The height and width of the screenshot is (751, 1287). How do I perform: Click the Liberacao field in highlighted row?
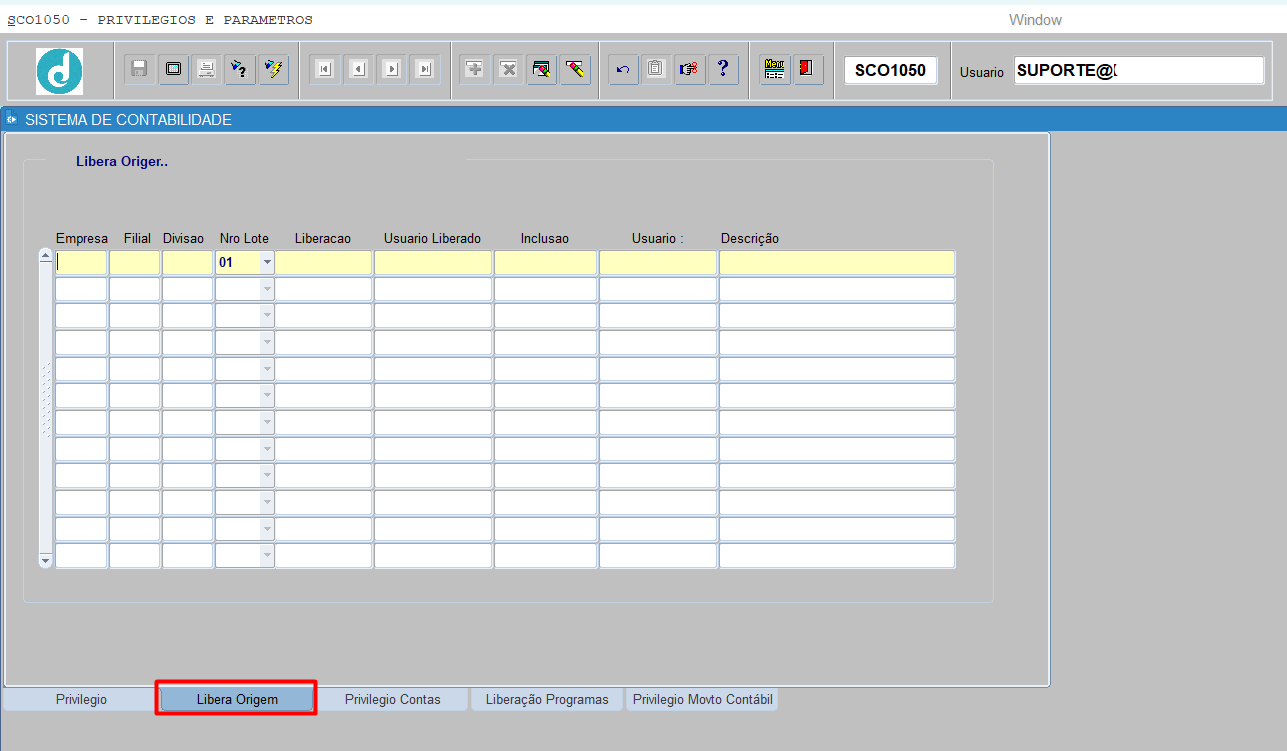(324, 262)
